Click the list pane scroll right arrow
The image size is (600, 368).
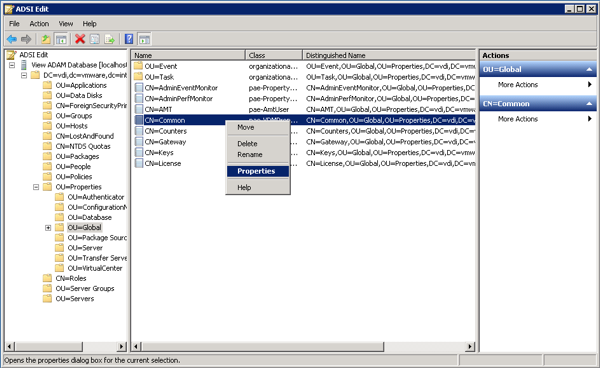(x=470, y=347)
